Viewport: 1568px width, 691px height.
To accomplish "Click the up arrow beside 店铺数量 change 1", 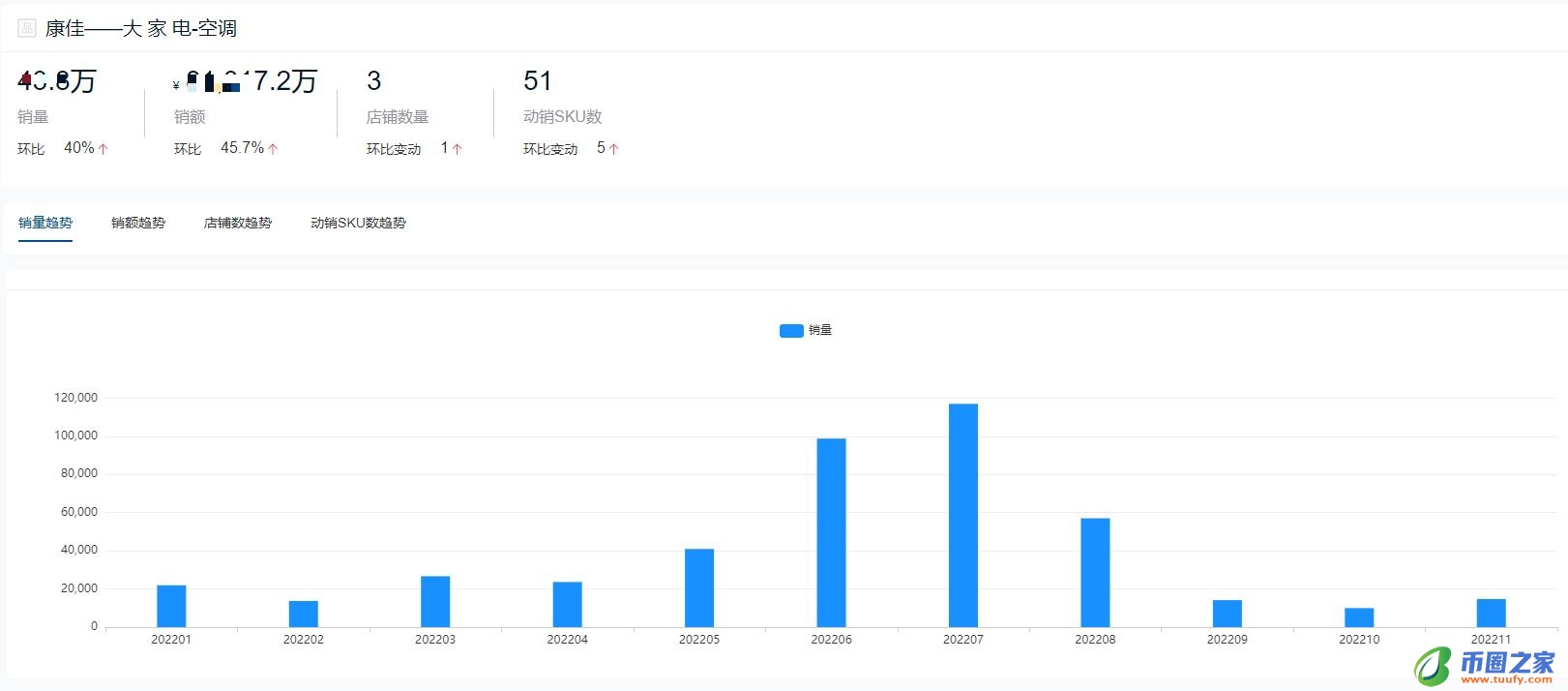I will click(x=458, y=149).
